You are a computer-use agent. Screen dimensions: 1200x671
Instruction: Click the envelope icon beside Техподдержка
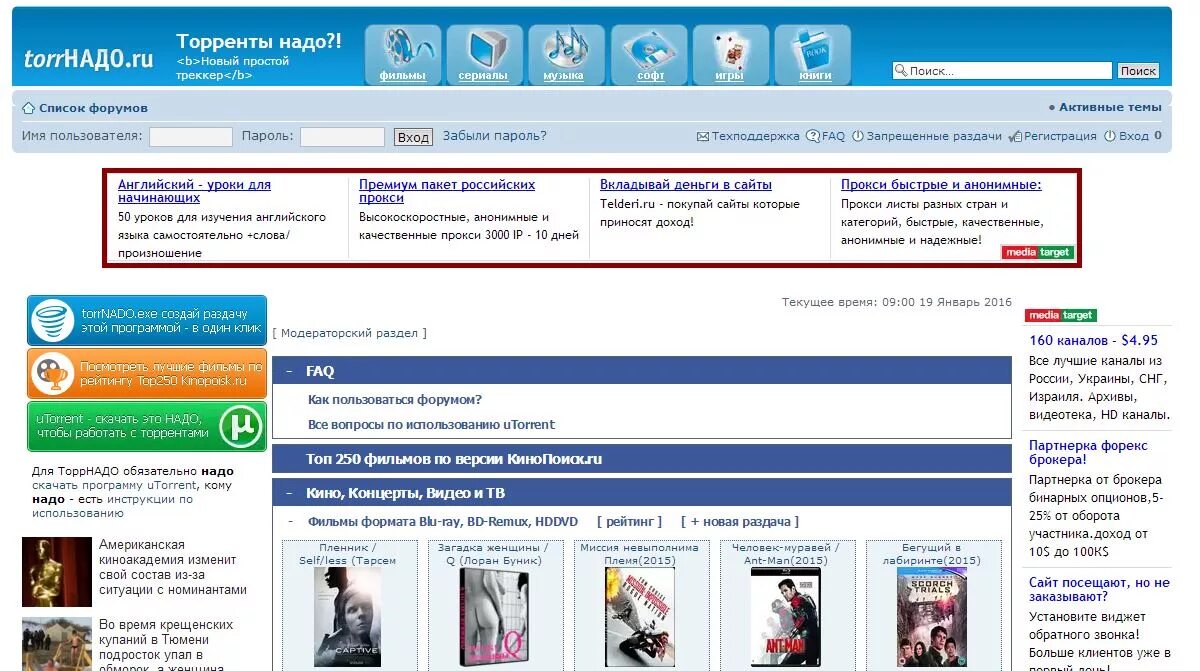pyautogui.click(x=703, y=137)
